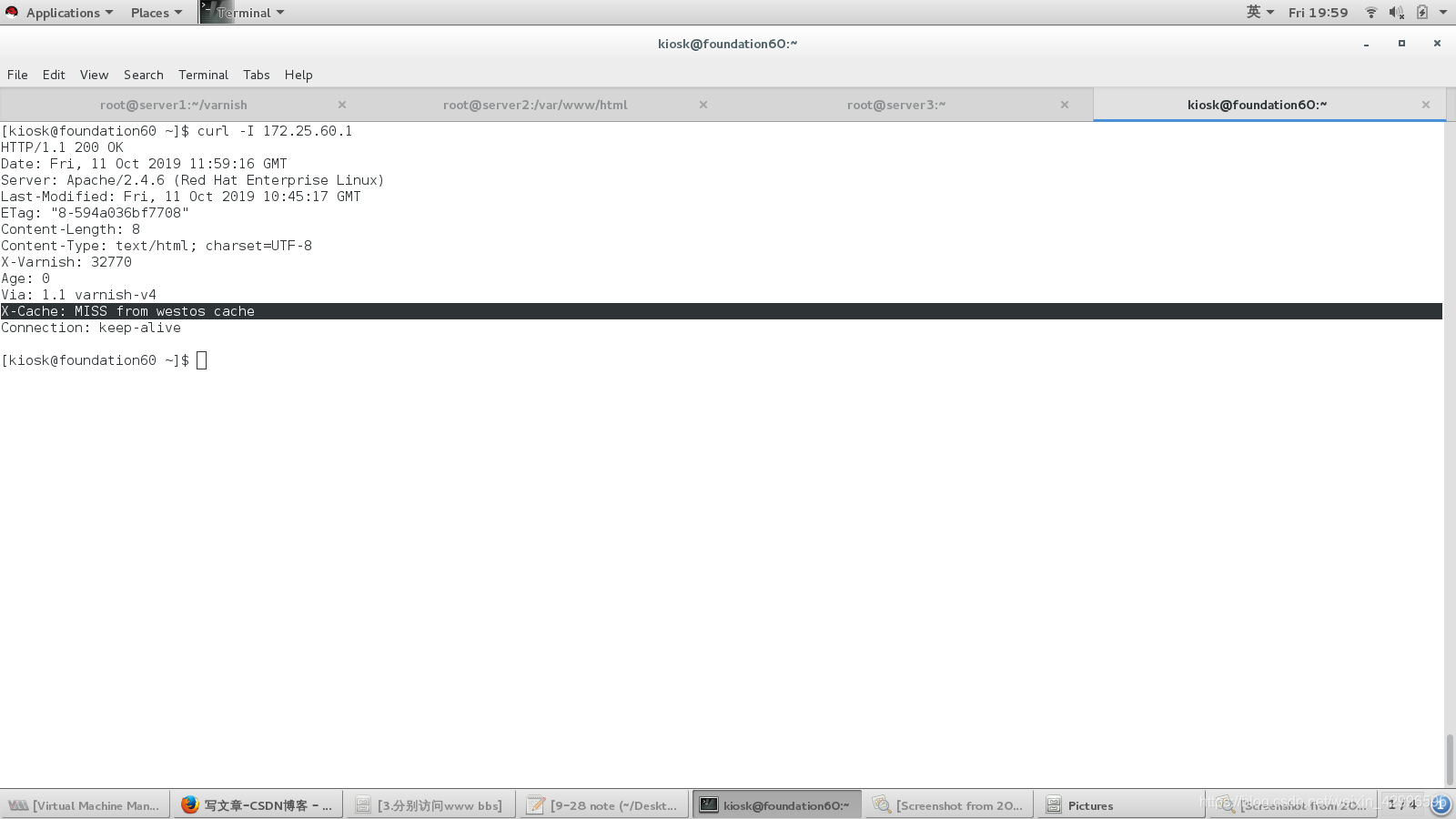1456x819 pixels.
Task: Click the curl -I 172.25.60.1 command line
Action: (177, 131)
